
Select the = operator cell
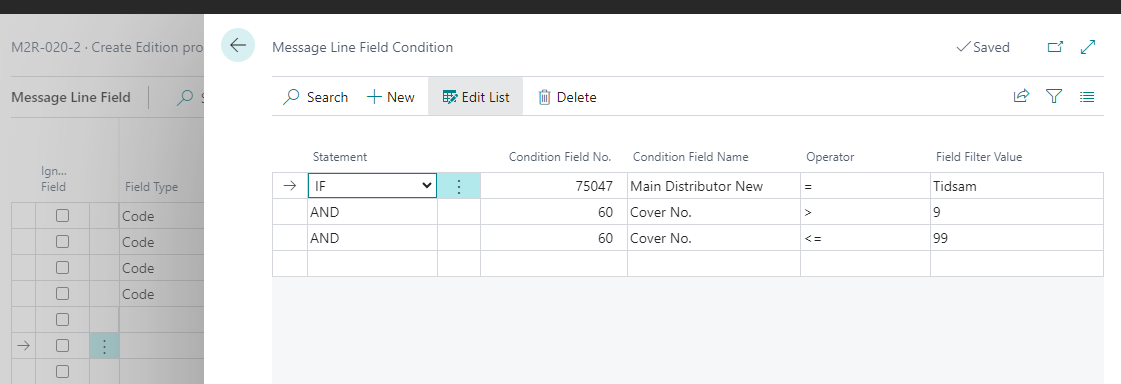(865, 186)
